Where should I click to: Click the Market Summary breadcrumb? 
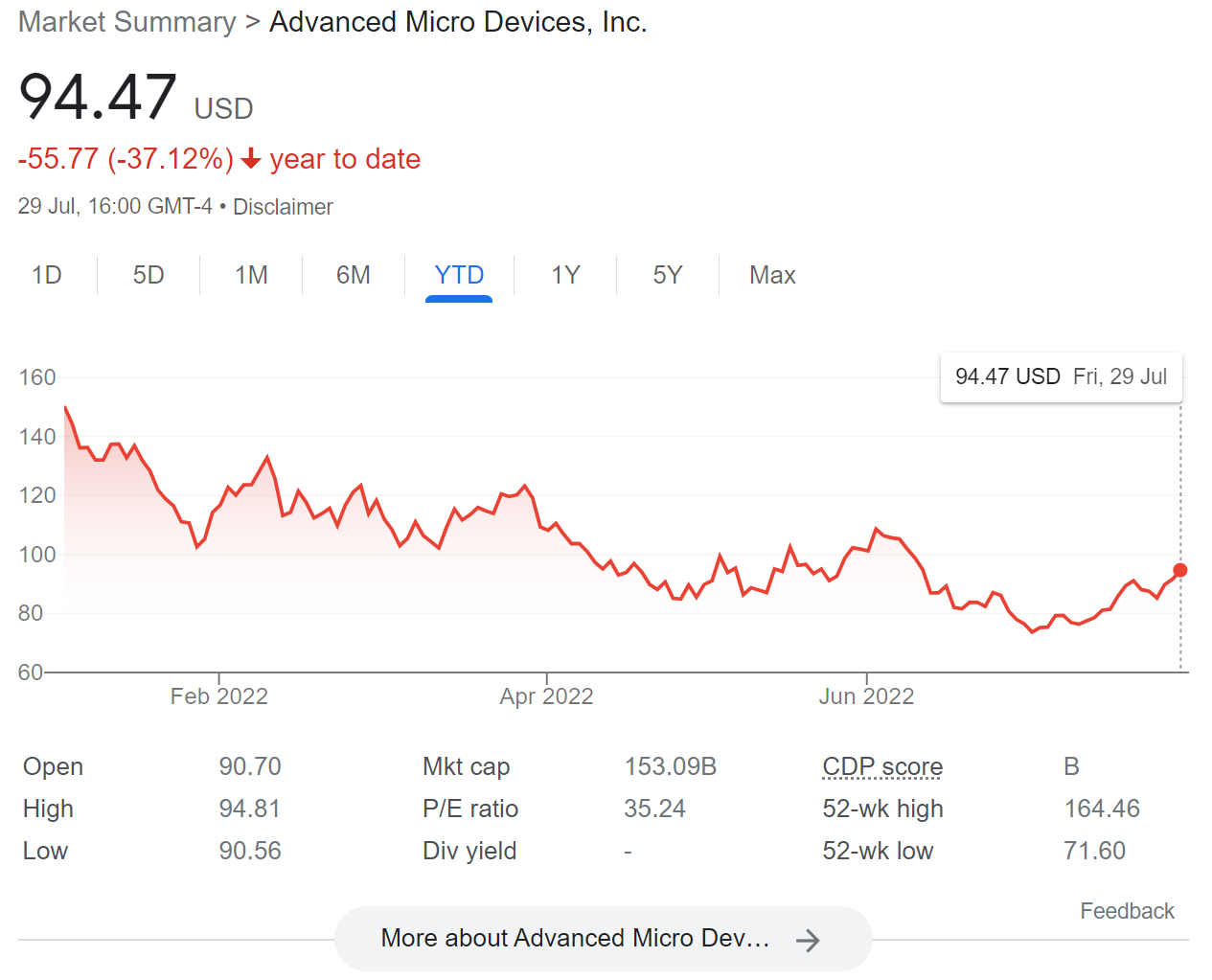[x=126, y=22]
